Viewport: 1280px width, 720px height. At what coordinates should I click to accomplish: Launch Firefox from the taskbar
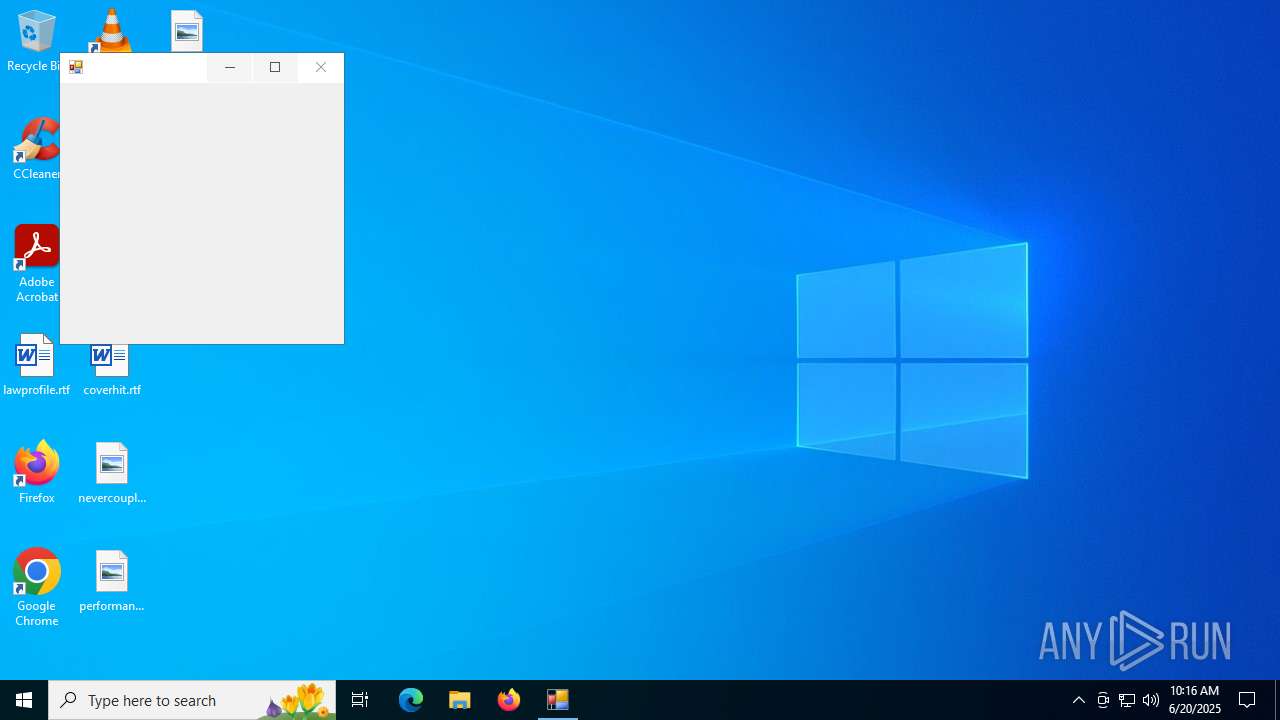click(x=509, y=700)
